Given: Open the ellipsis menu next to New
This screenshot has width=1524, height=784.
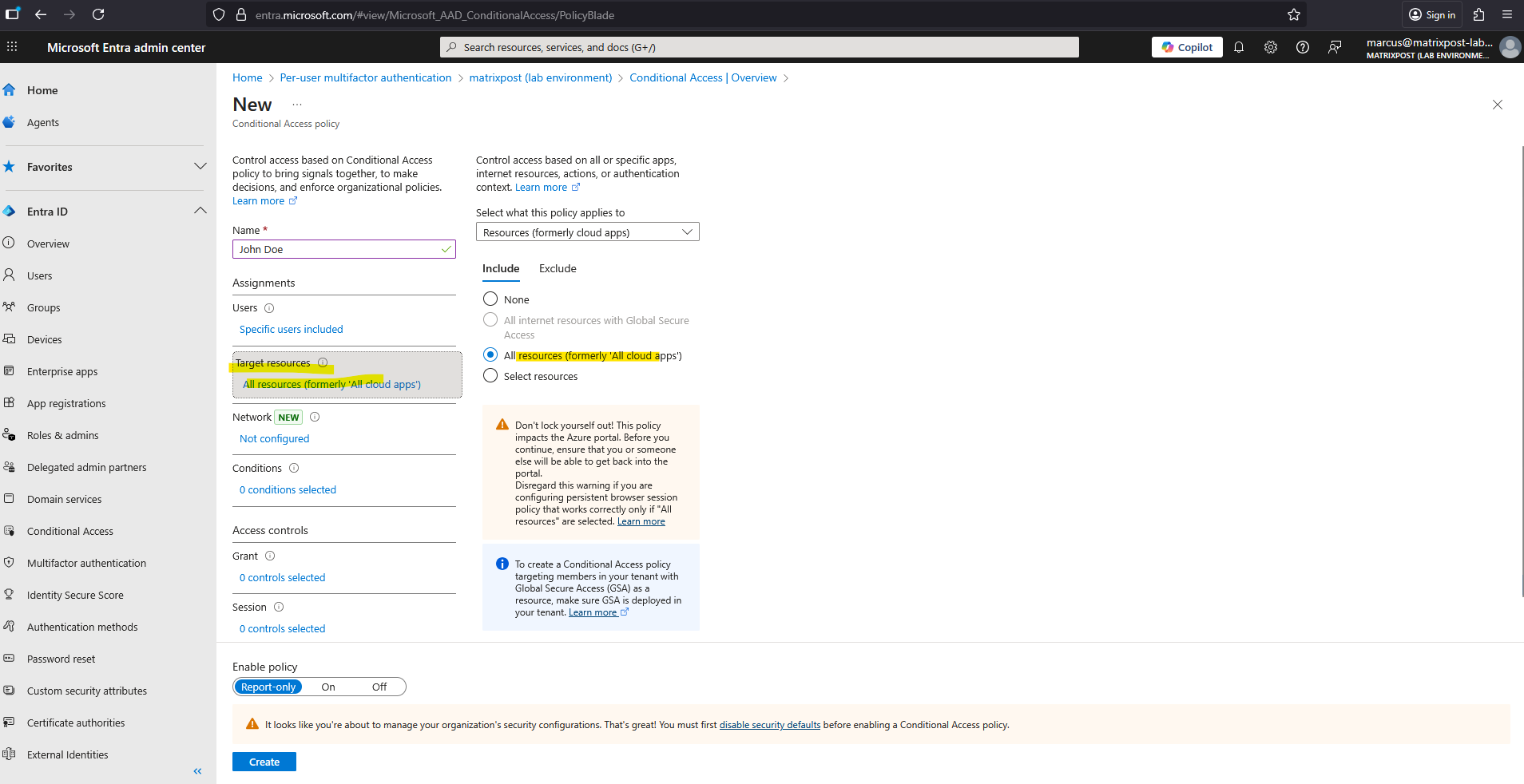Looking at the screenshot, I should coord(297,105).
